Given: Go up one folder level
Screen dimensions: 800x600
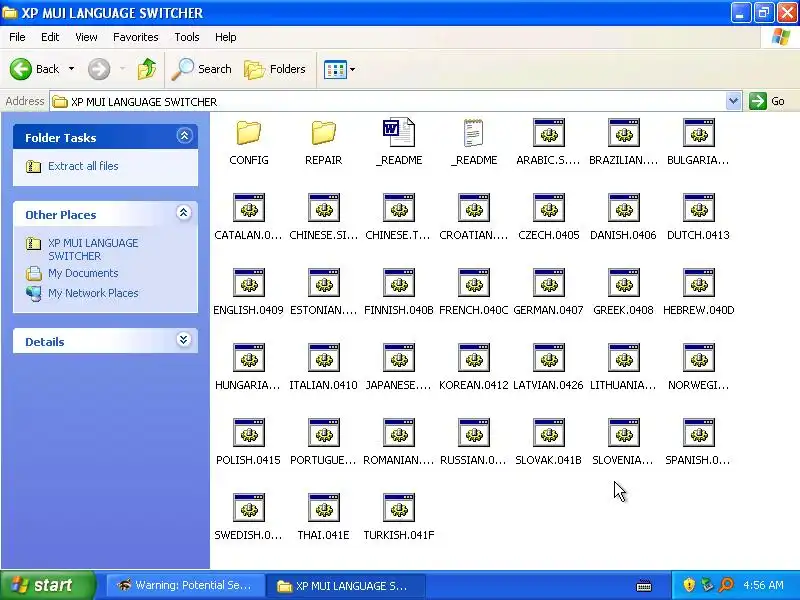Looking at the screenshot, I should pyautogui.click(x=147, y=69).
